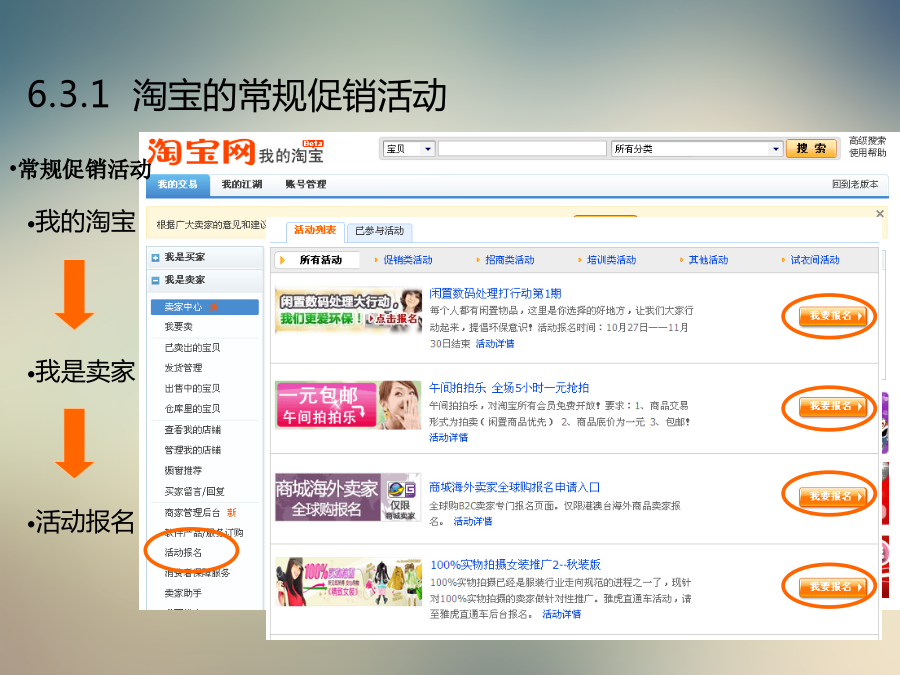Switch to 我的交易 tab
Viewport: 900px width, 675px height.
coord(177,184)
